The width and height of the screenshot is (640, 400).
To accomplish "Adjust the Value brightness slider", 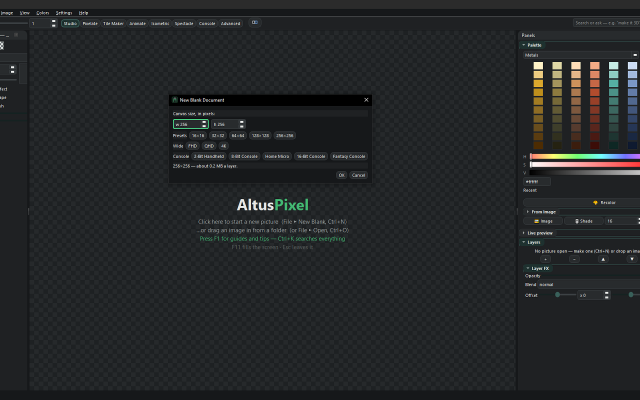I will [x=585, y=173].
